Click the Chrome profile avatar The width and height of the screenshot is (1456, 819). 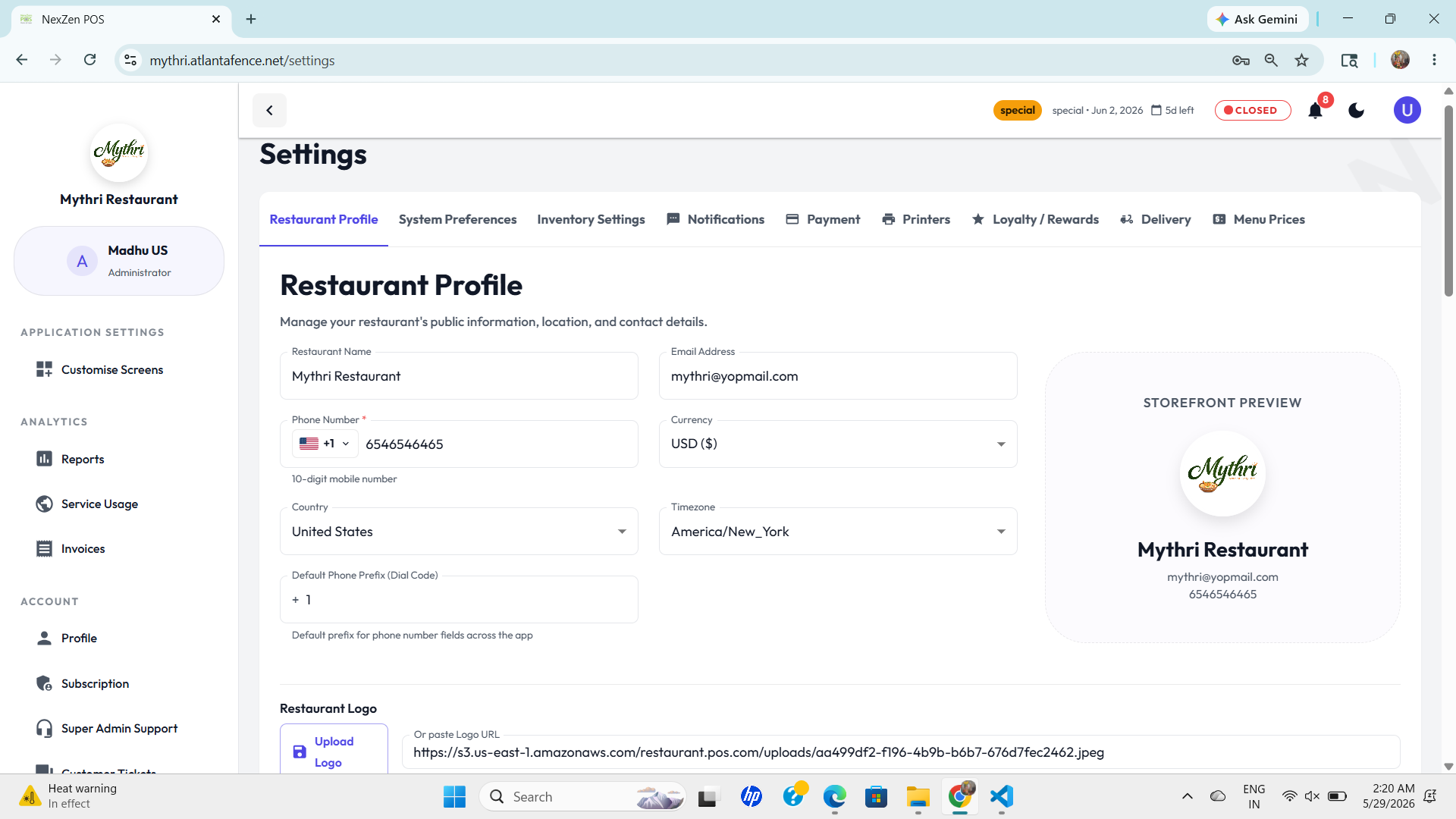(1400, 60)
